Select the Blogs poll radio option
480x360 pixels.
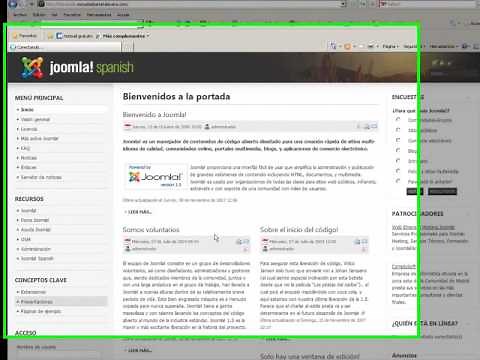[398, 150]
